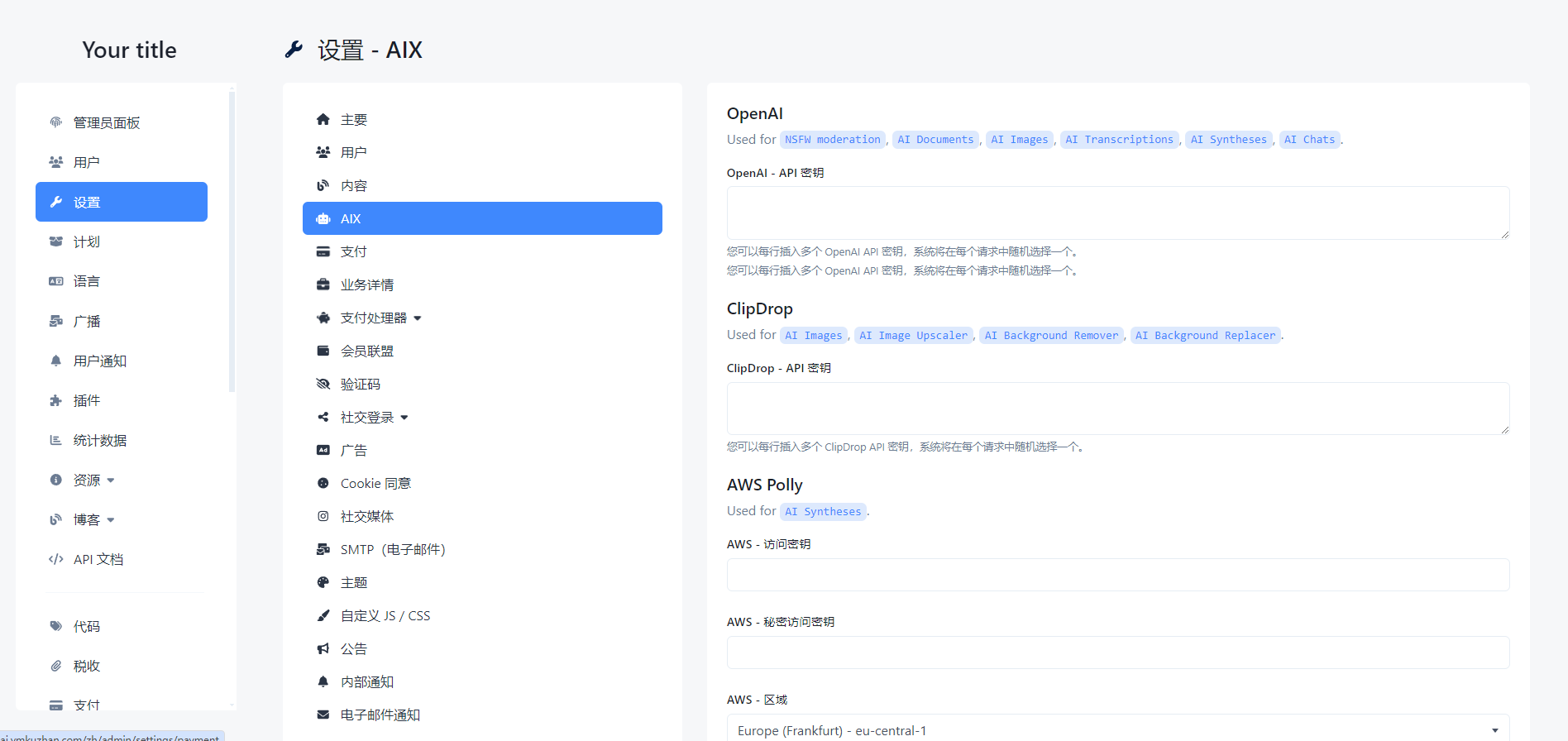This screenshot has height=741, width=1568.
Task: Click the AI Background Replacer tag
Action: [1205, 336]
